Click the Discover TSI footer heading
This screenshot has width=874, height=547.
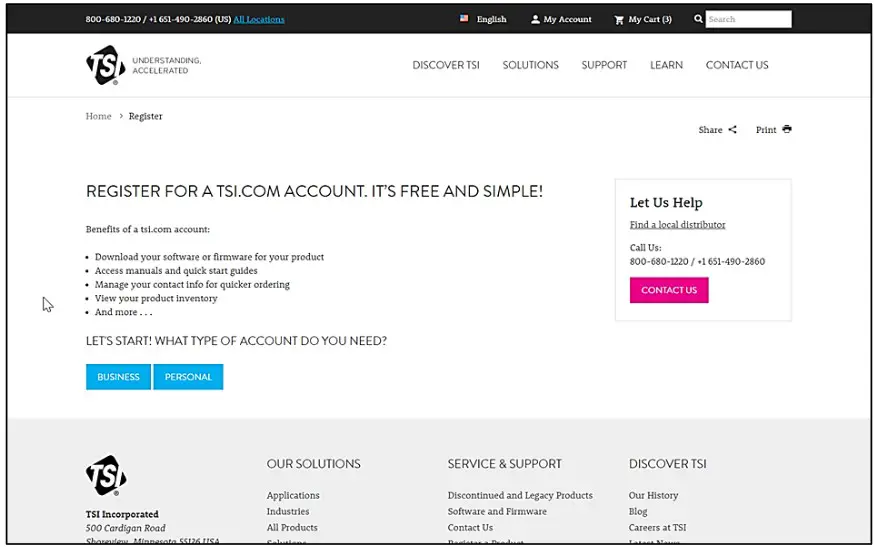click(667, 464)
